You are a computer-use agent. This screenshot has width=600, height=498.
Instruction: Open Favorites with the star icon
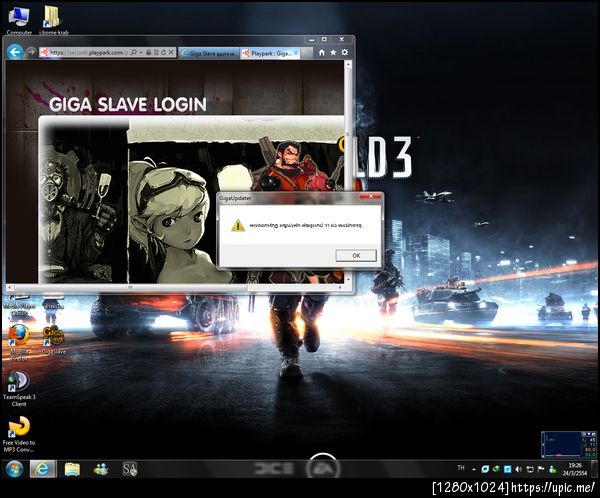click(333, 52)
